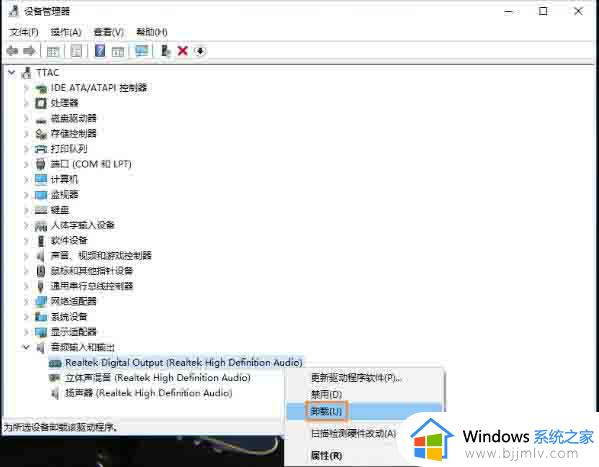Image resolution: width=599 pixels, height=467 pixels.
Task: Click the scan hardware monitor toolbar icon
Action: click(x=142, y=50)
